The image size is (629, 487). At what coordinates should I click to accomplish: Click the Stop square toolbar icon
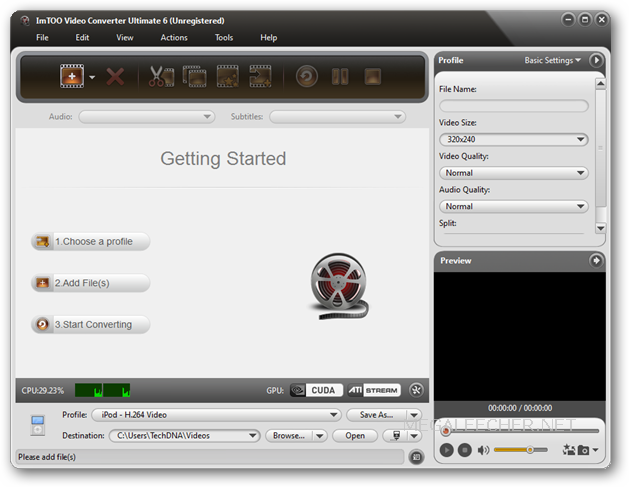click(x=373, y=76)
